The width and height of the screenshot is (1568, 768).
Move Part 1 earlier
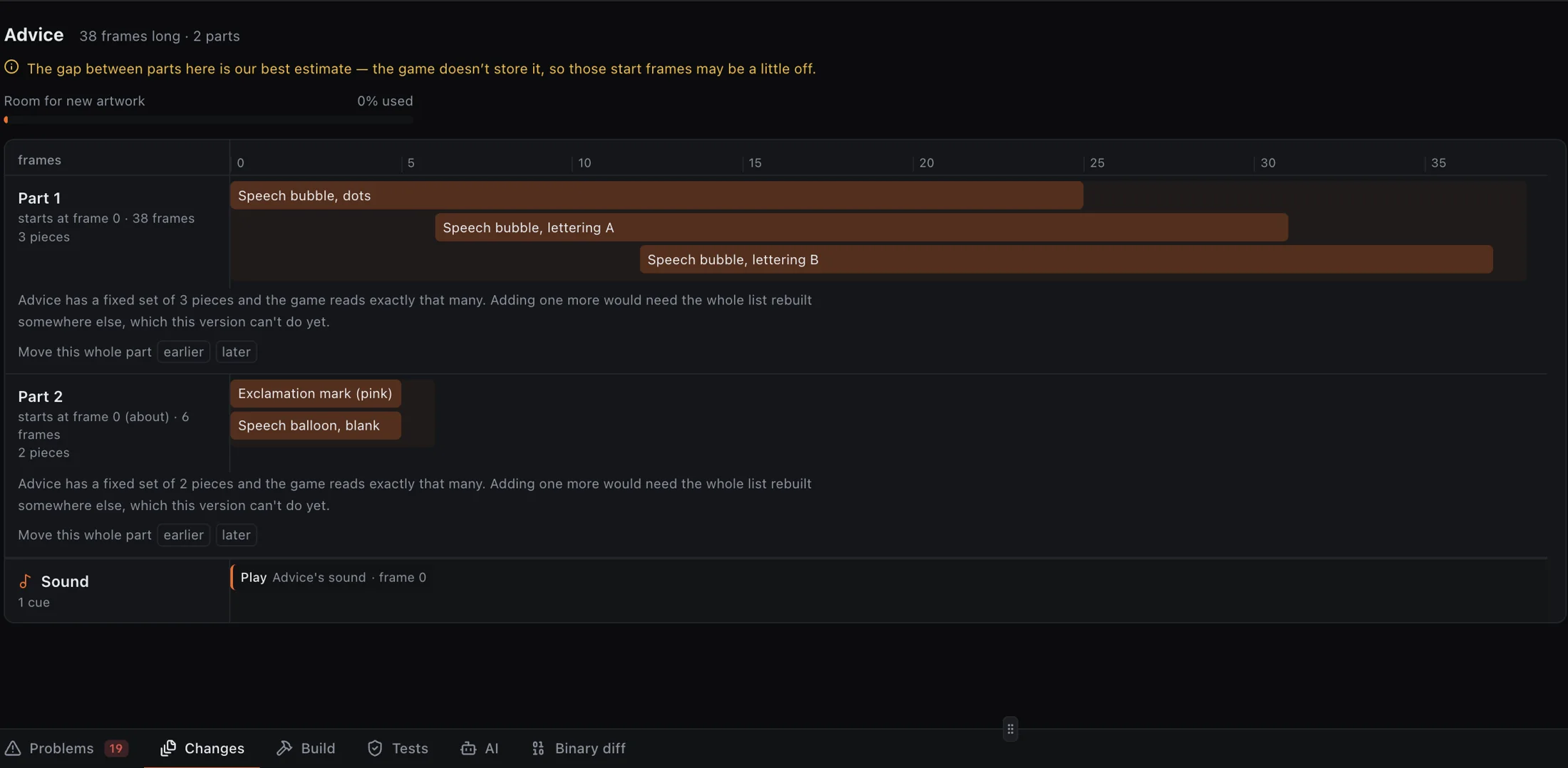[183, 352]
